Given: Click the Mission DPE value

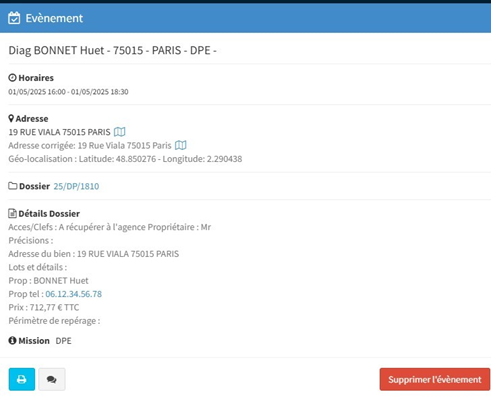Looking at the screenshot, I should 63,341.
